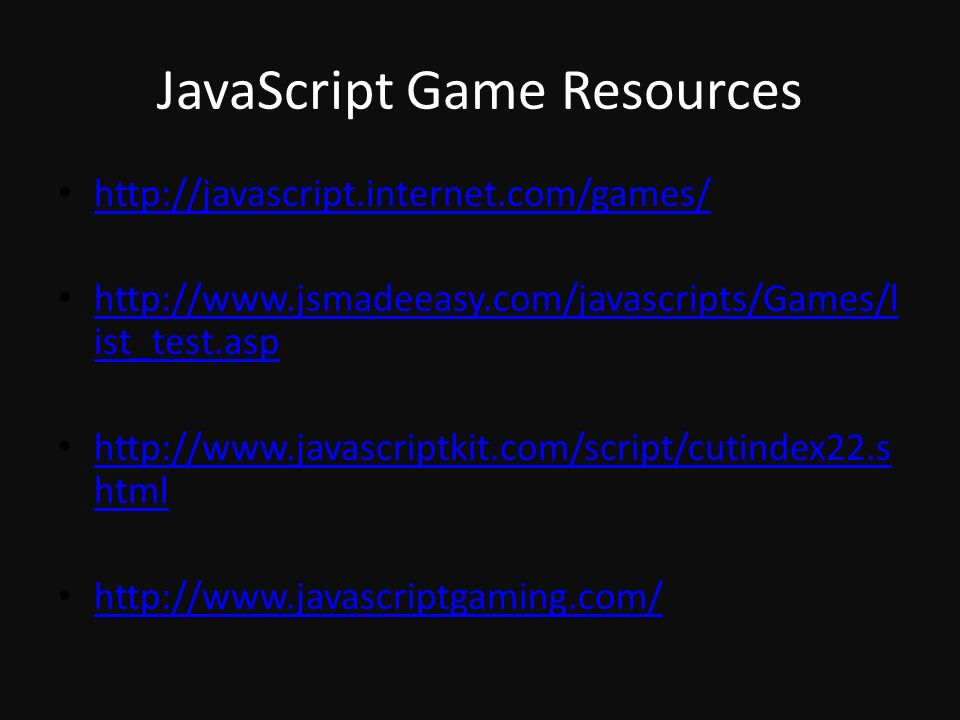Follow the javascriptkit.com cutindex22.shtml link

493,470
